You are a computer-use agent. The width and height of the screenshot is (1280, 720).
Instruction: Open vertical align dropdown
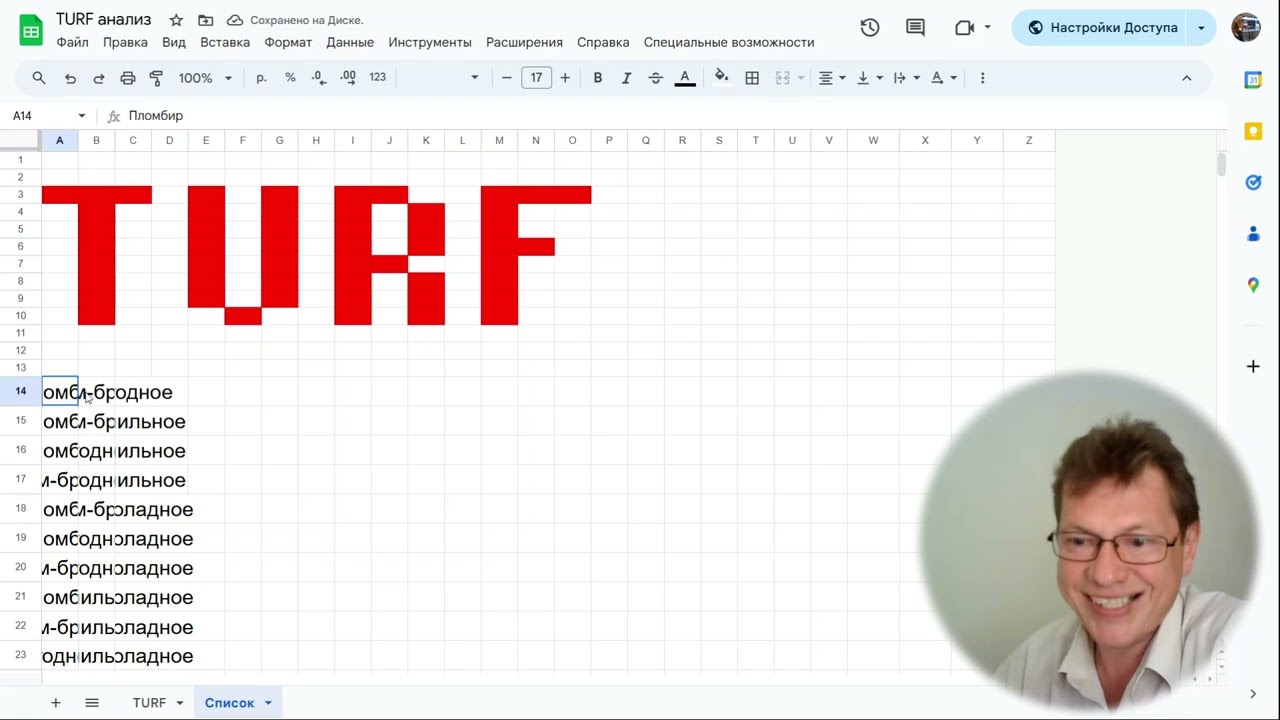pyautogui.click(x=869, y=77)
